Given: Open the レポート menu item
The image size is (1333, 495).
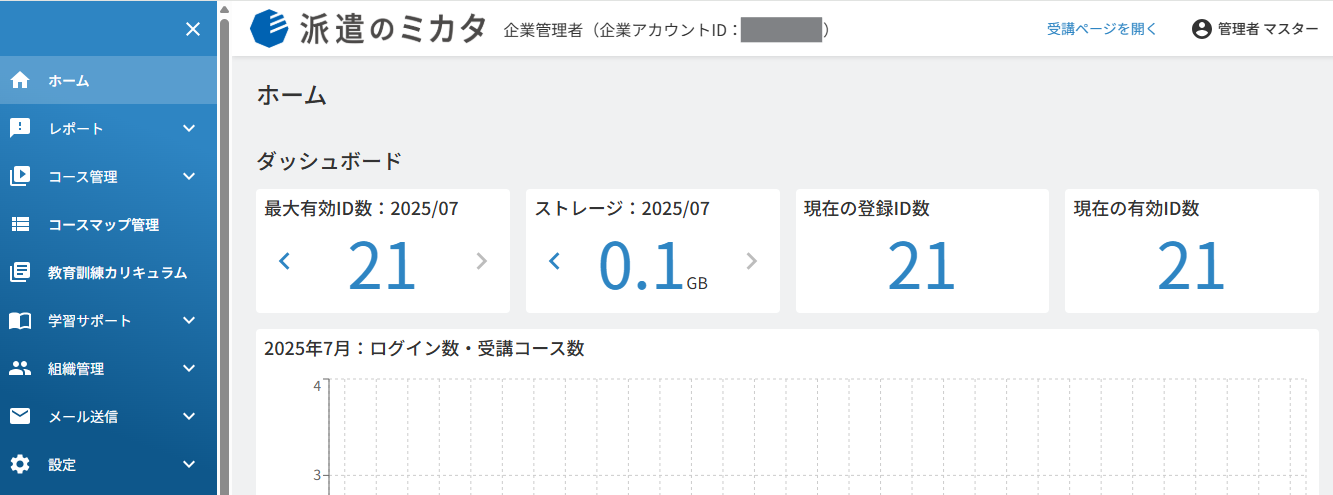Looking at the screenshot, I should (x=108, y=129).
